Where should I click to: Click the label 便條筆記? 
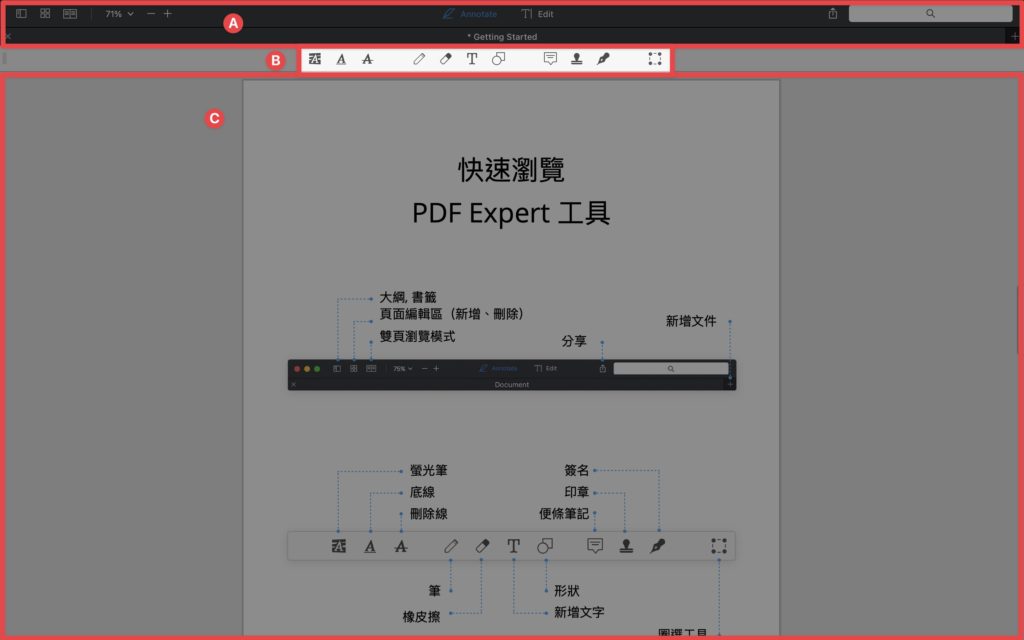(x=564, y=514)
